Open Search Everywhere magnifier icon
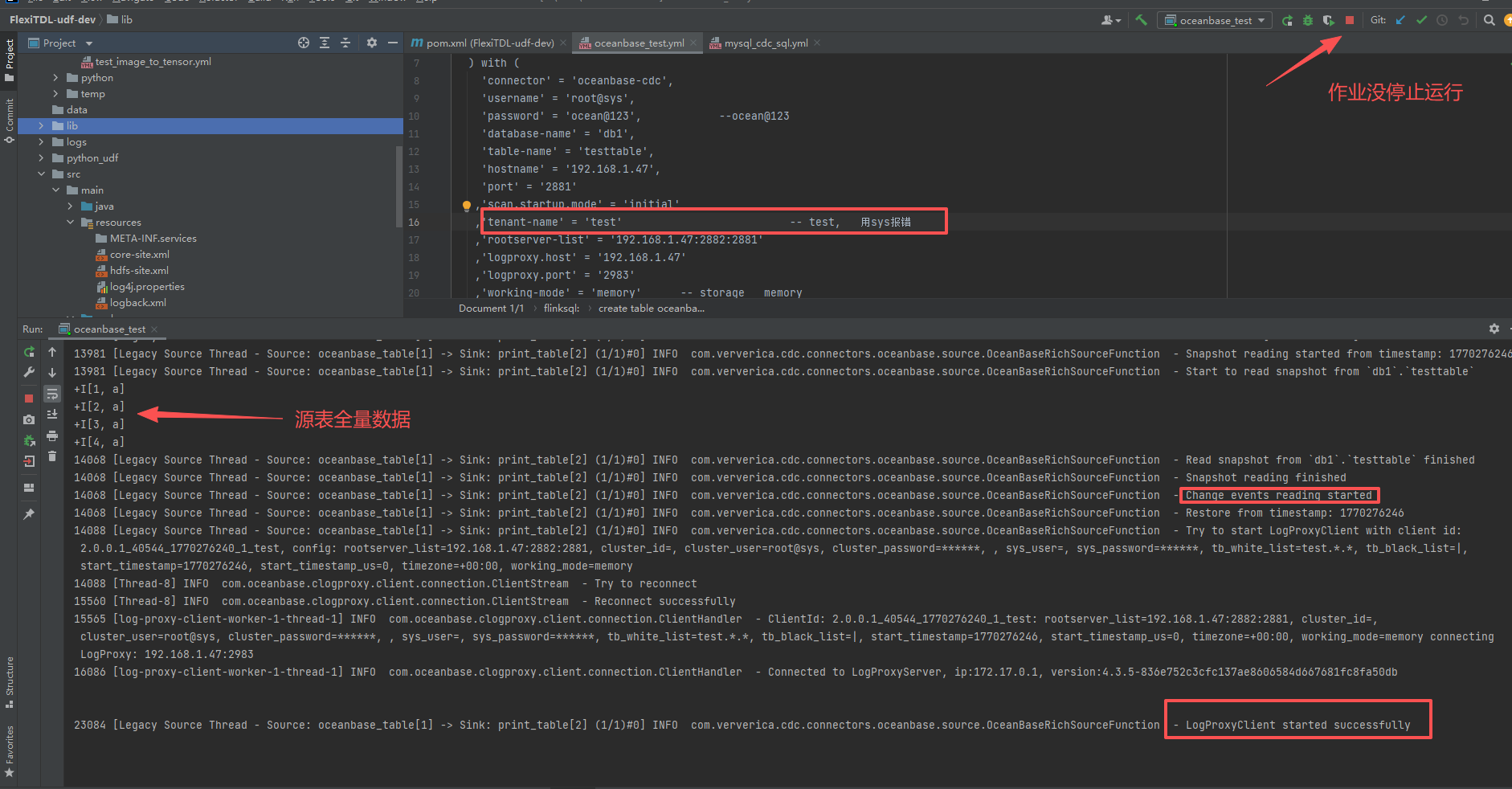Image resolution: width=1512 pixels, height=789 pixels. pos(1489,20)
